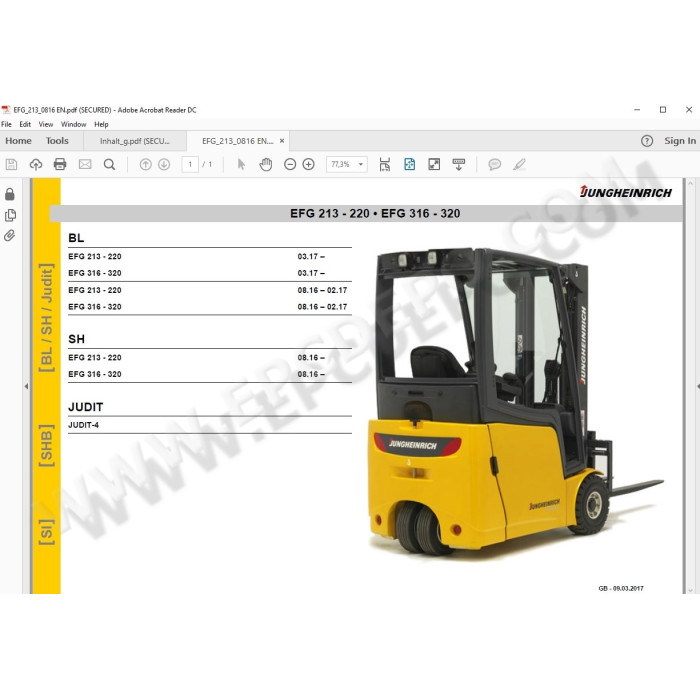The width and height of the screenshot is (700, 700).
Task: Open security lock panel in sidebar
Action: [x=10, y=194]
